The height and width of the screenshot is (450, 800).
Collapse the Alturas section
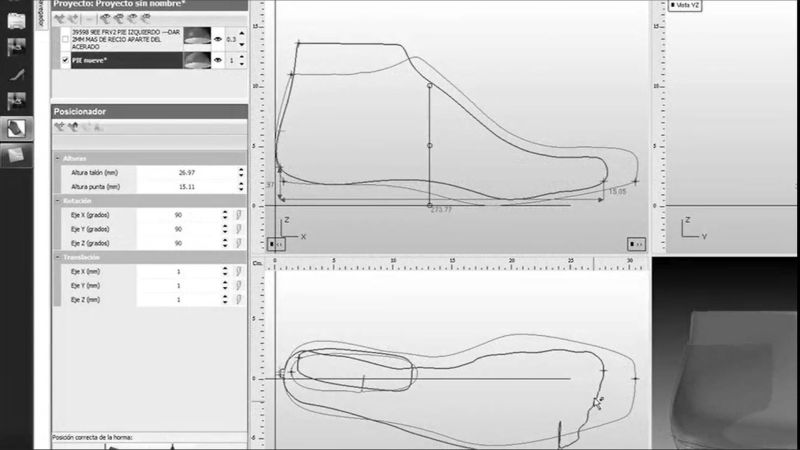(58, 159)
